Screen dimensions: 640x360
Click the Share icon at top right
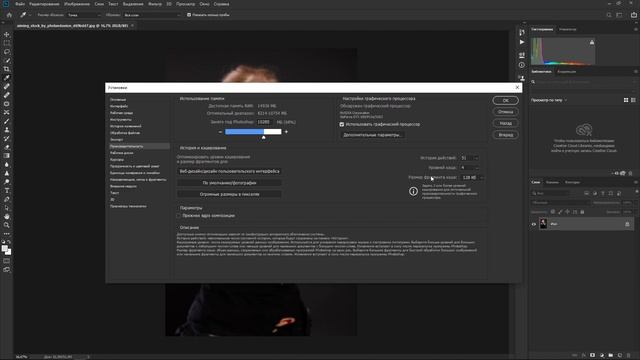633,15
